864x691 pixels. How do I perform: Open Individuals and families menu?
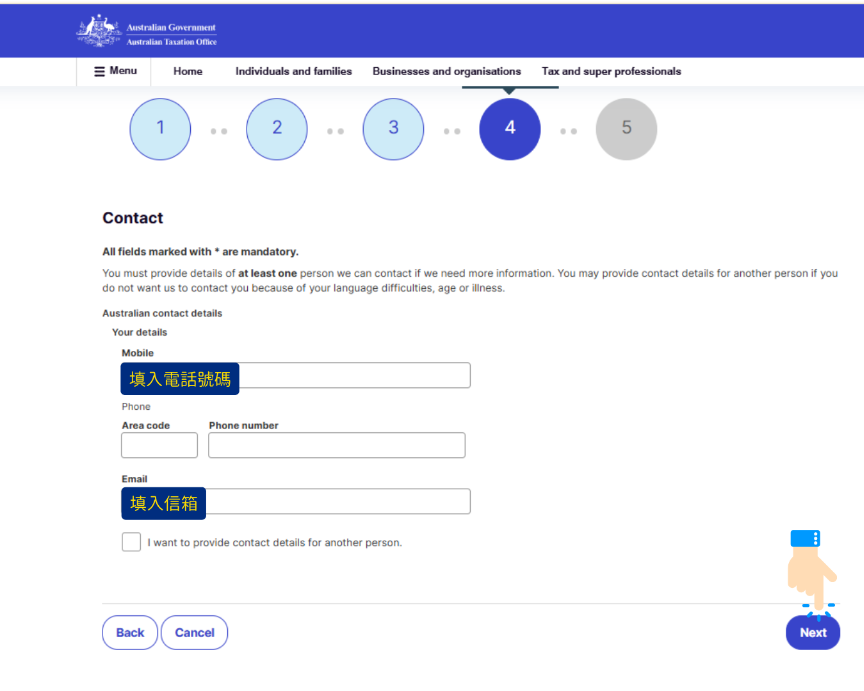pos(293,71)
